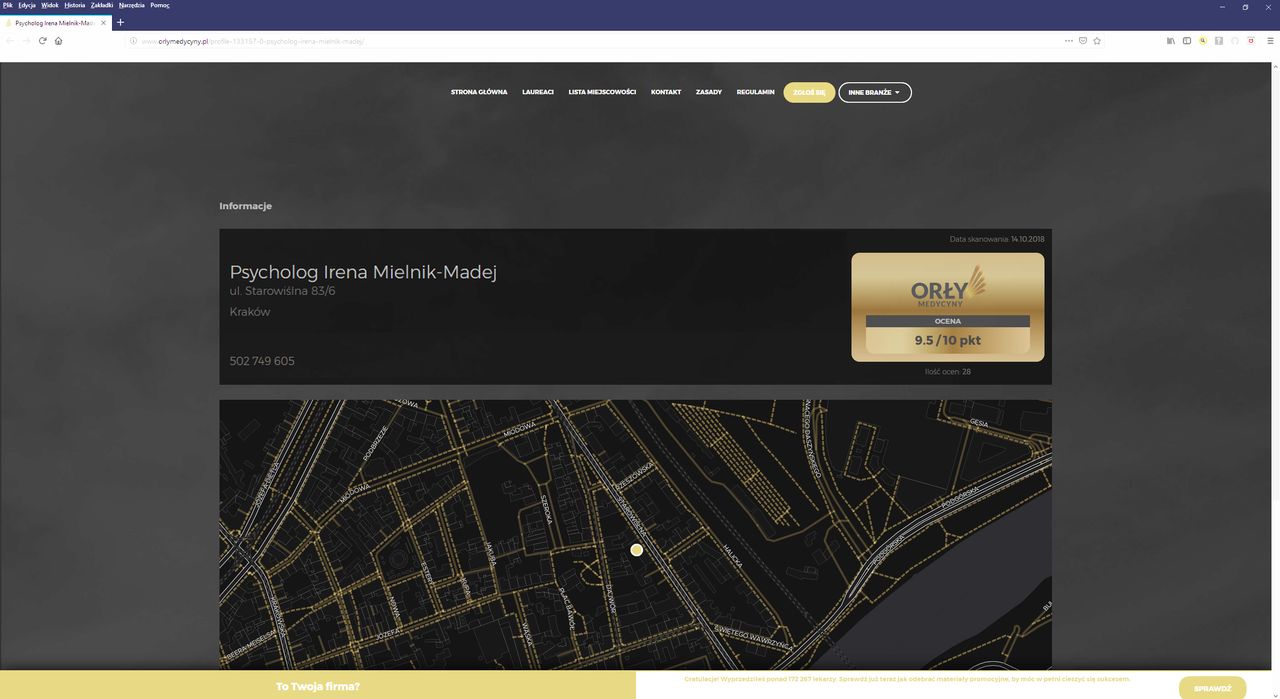The width and height of the screenshot is (1280, 699).
Task: Show the site information icon in address bar
Action: tap(133, 41)
